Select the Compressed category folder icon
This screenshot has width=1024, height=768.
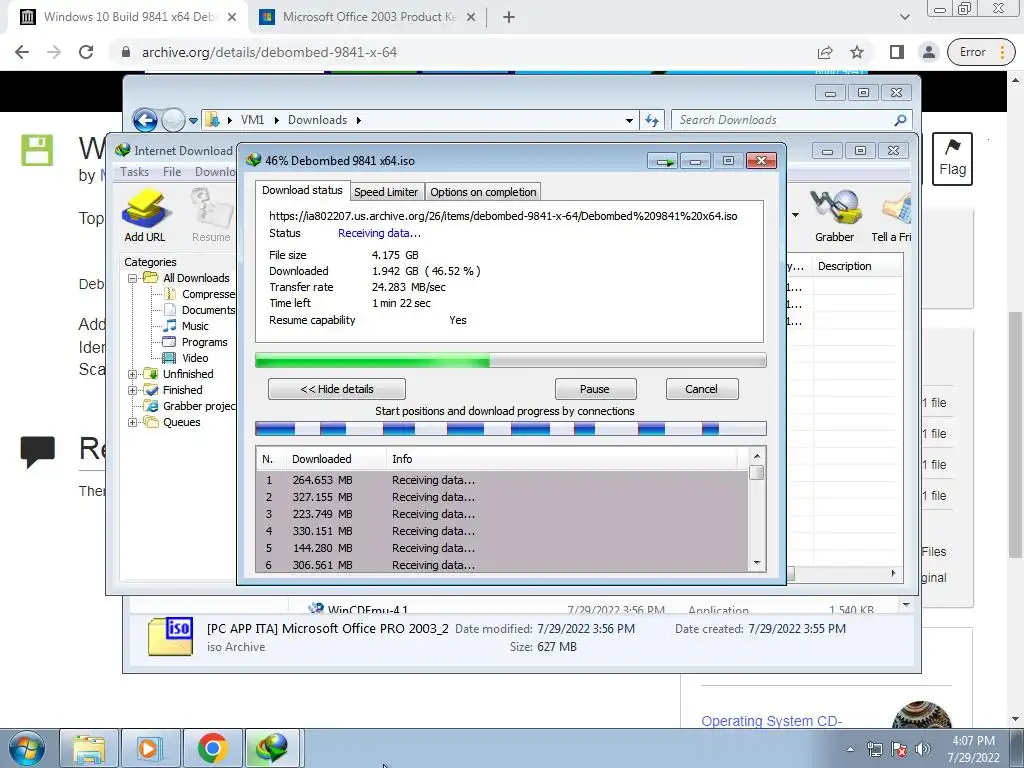click(x=170, y=294)
